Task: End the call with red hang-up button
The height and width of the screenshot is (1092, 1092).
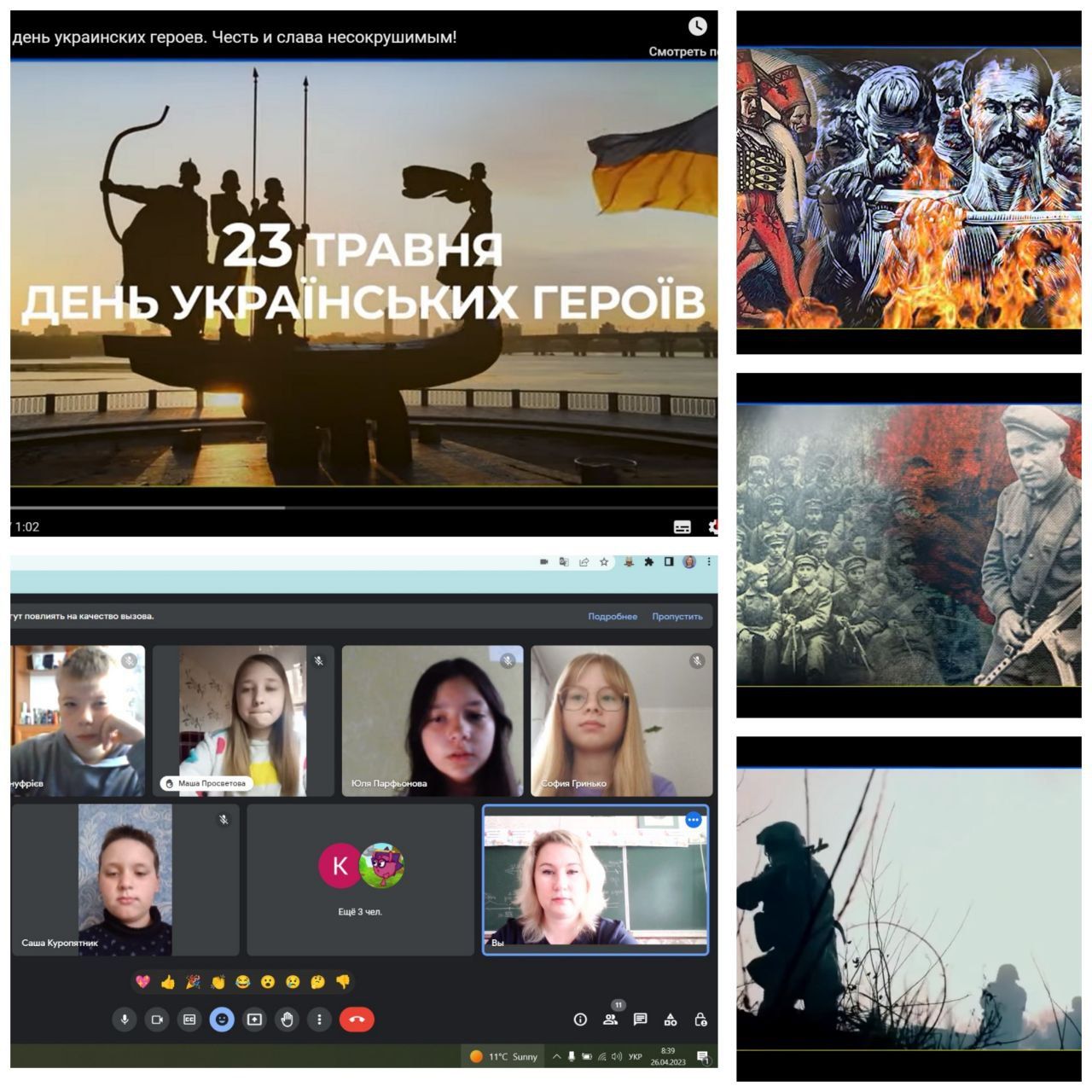Action: pyautogui.click(x=357, y=1019)
